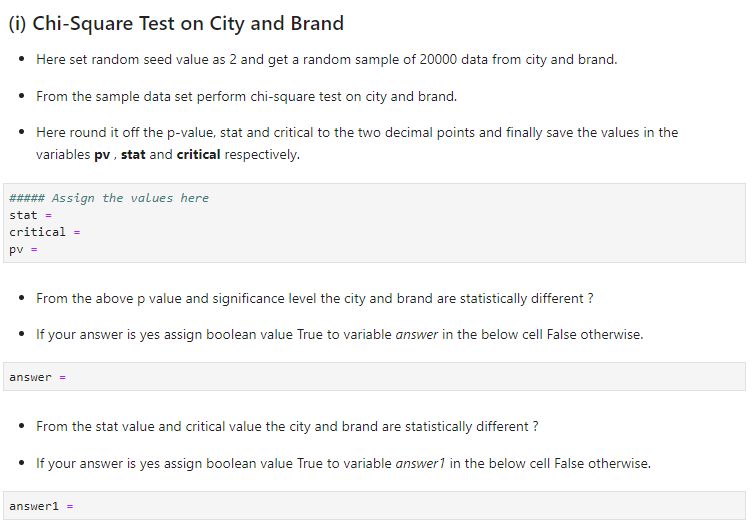The image size is (754, 525).
Task: Click the stat assignment line in code cell
Action: [30, 215]
